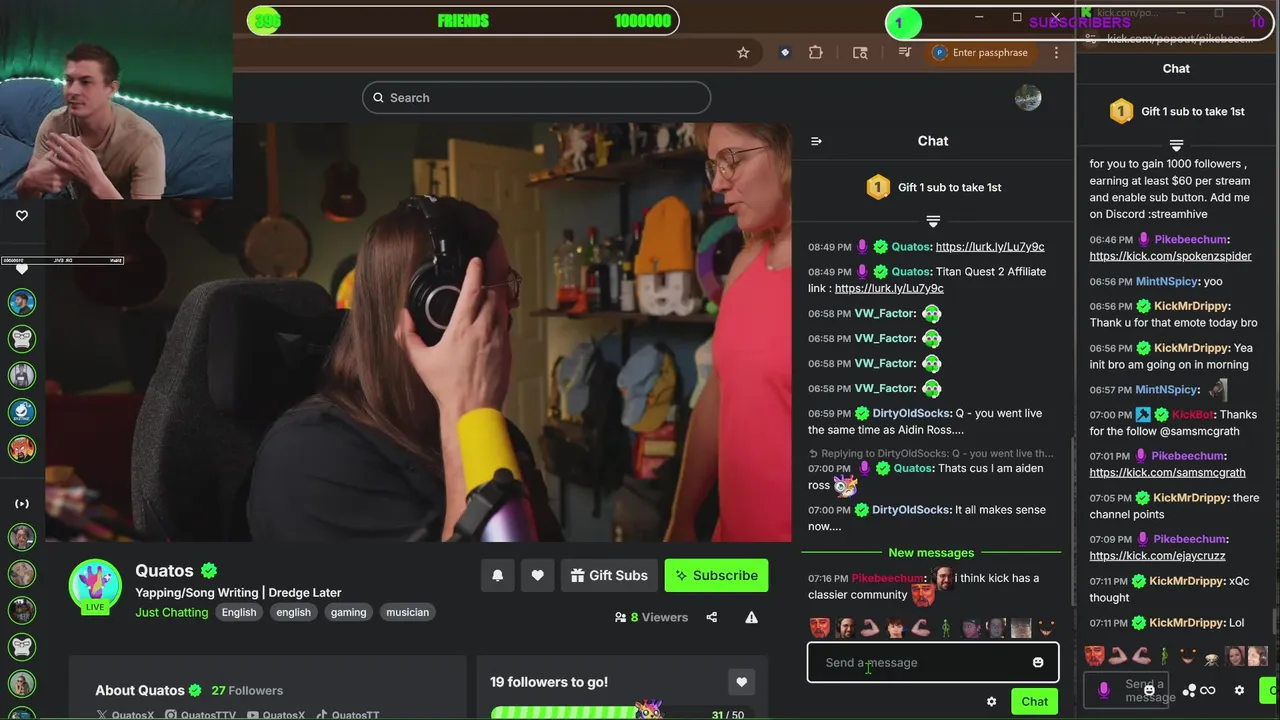Open the browser extensions puzzle icon
1280x720 pixels.
click(x=816, y=53)
